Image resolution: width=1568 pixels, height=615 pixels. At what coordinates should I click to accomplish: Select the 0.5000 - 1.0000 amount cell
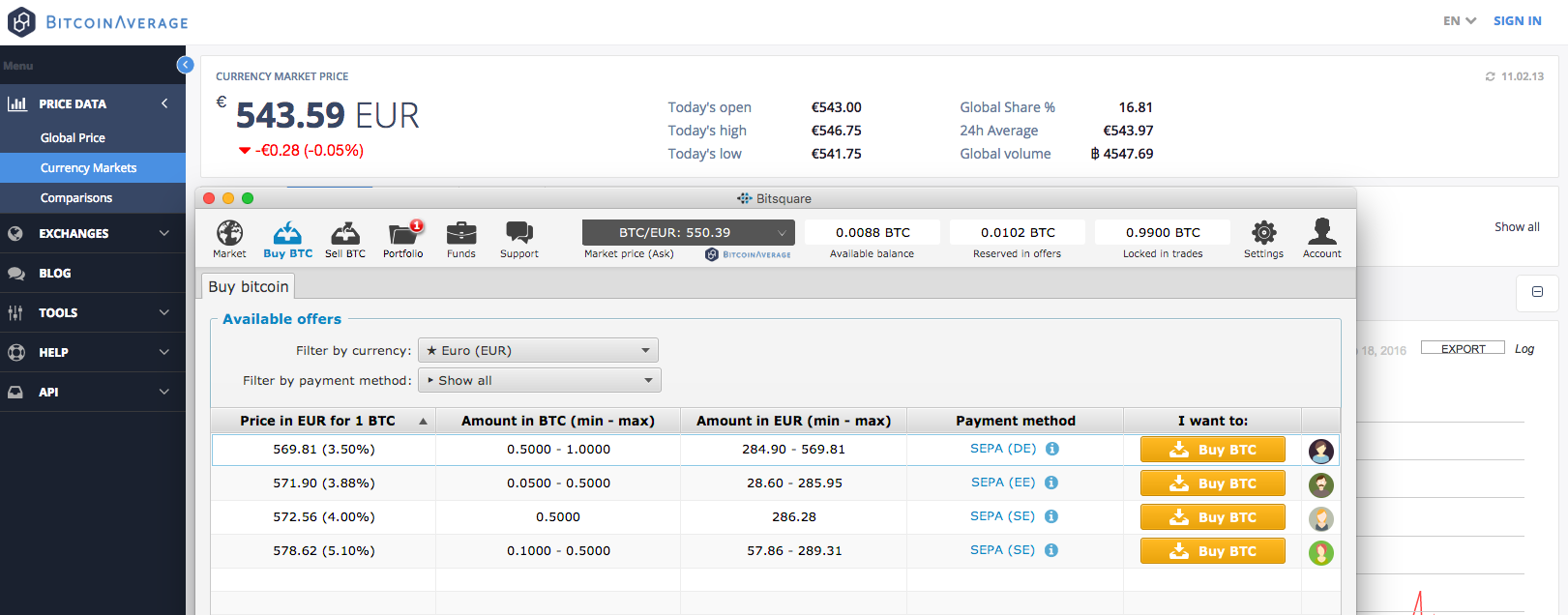pyautogui.click(x=558, y=450)
